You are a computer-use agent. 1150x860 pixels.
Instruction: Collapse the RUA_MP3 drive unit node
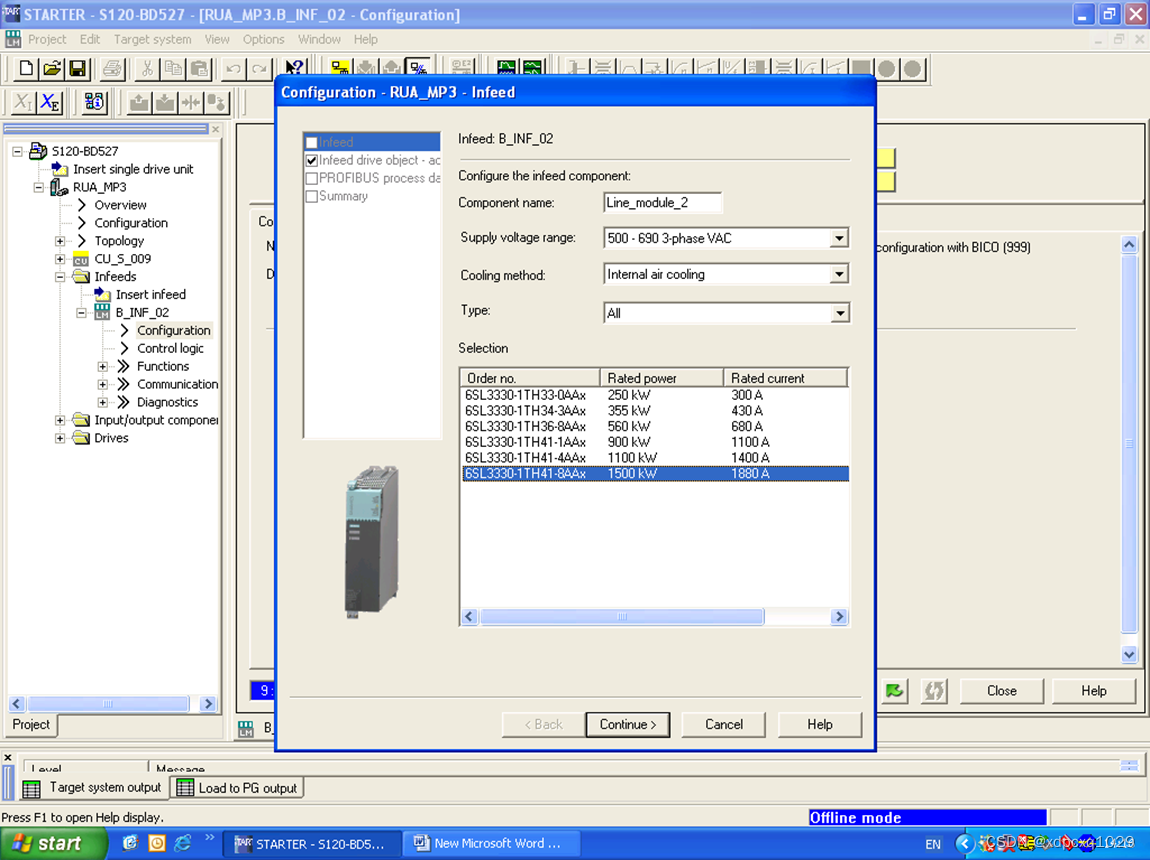click(x=39, y=188)
